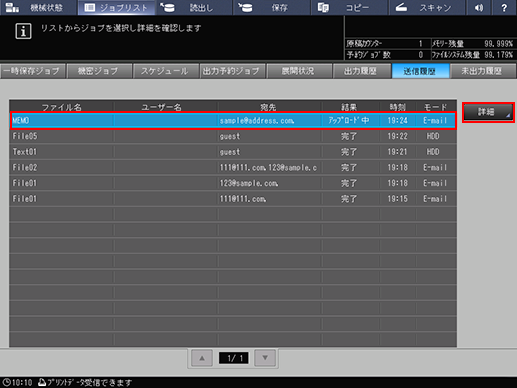Select the File02 job row
Screen dimensions: 517x388
click(x=233, y=167)
